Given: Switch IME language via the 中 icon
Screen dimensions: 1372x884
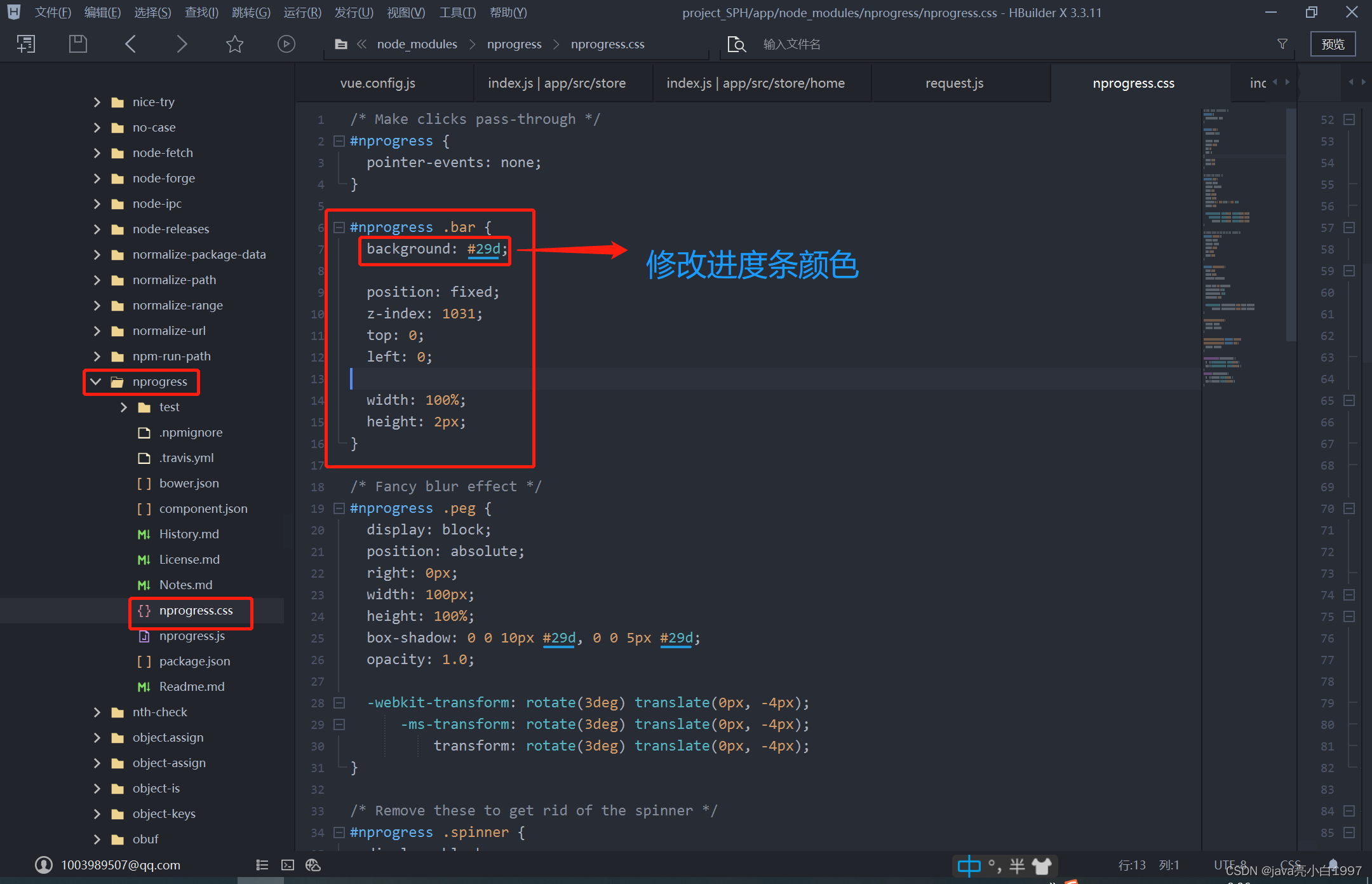Looking at the screenshot, I should (x=969, y=866).
